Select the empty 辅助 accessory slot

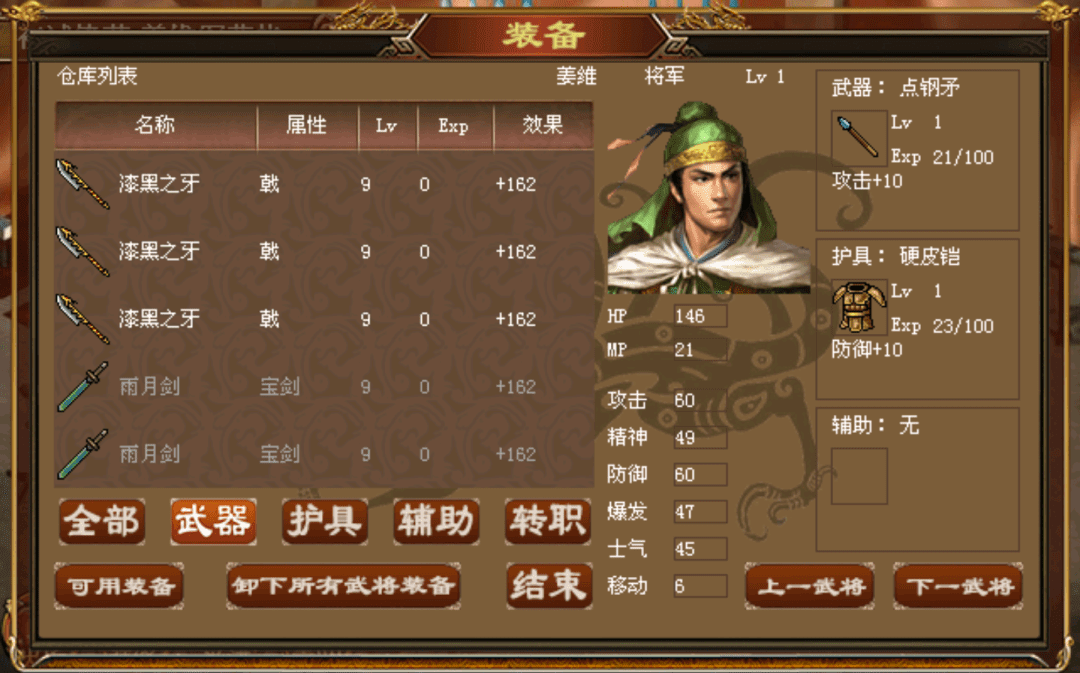pos(858,476)
